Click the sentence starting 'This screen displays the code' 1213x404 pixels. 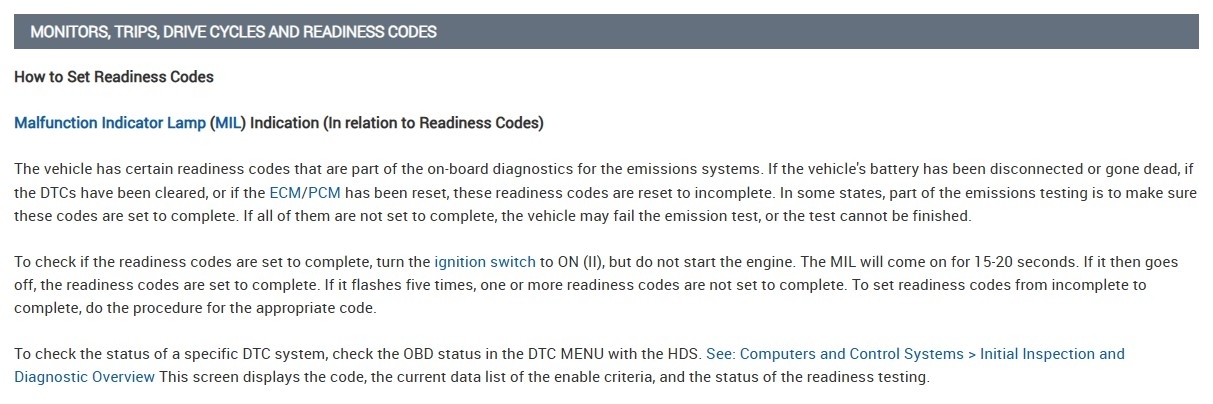544,377
